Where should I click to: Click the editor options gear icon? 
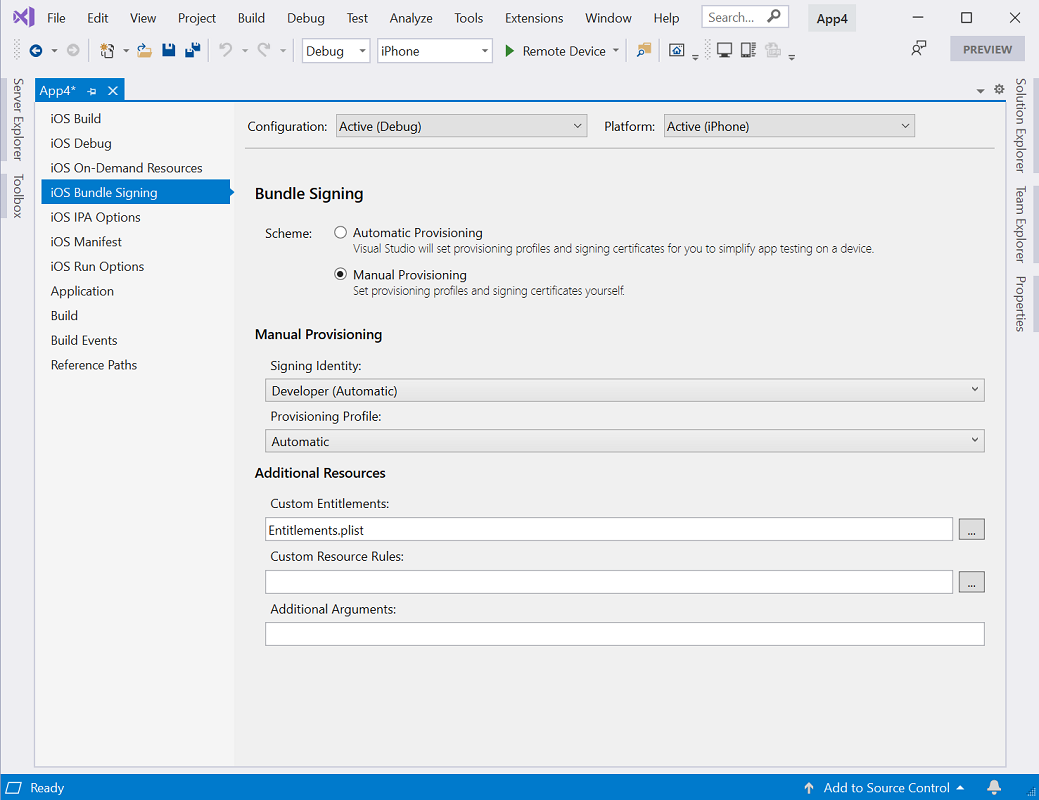998,89
